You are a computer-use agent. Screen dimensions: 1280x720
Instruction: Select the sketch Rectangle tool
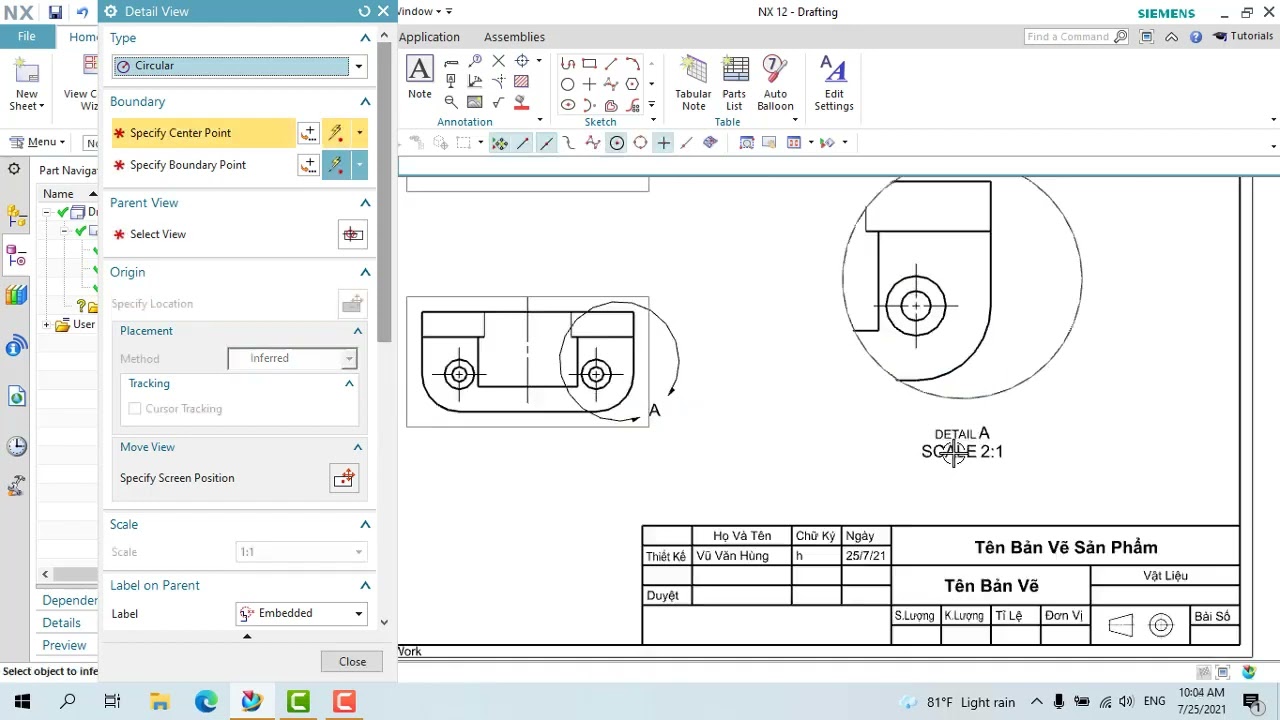pyautogui.click(x=589, y=63)
